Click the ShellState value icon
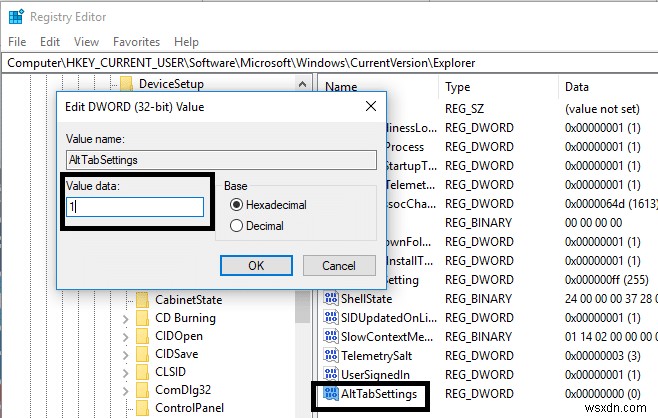The width and height of the screenshot is (658, 418). coord(331,298)
